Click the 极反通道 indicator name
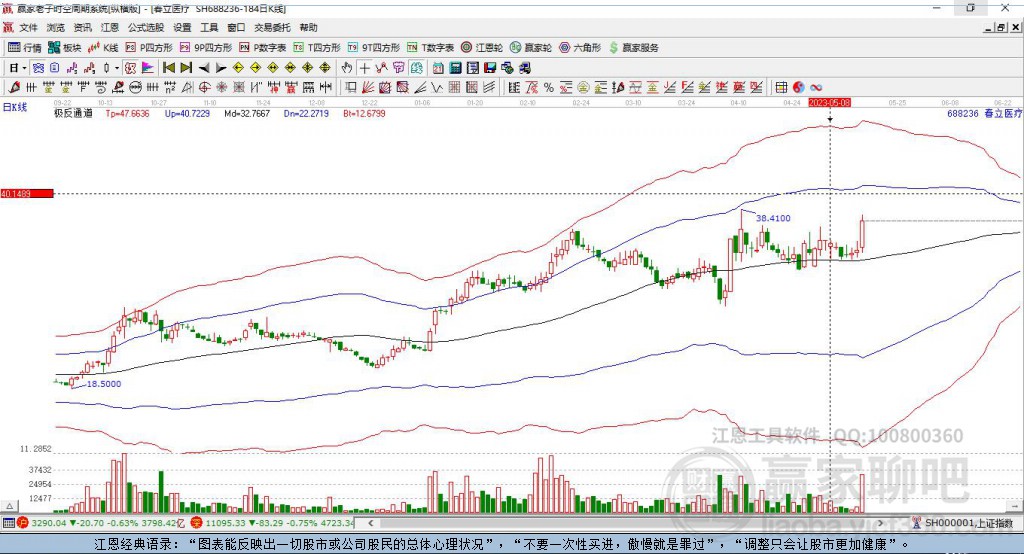Screen dimensions: 1024x554 pos(73,113)
